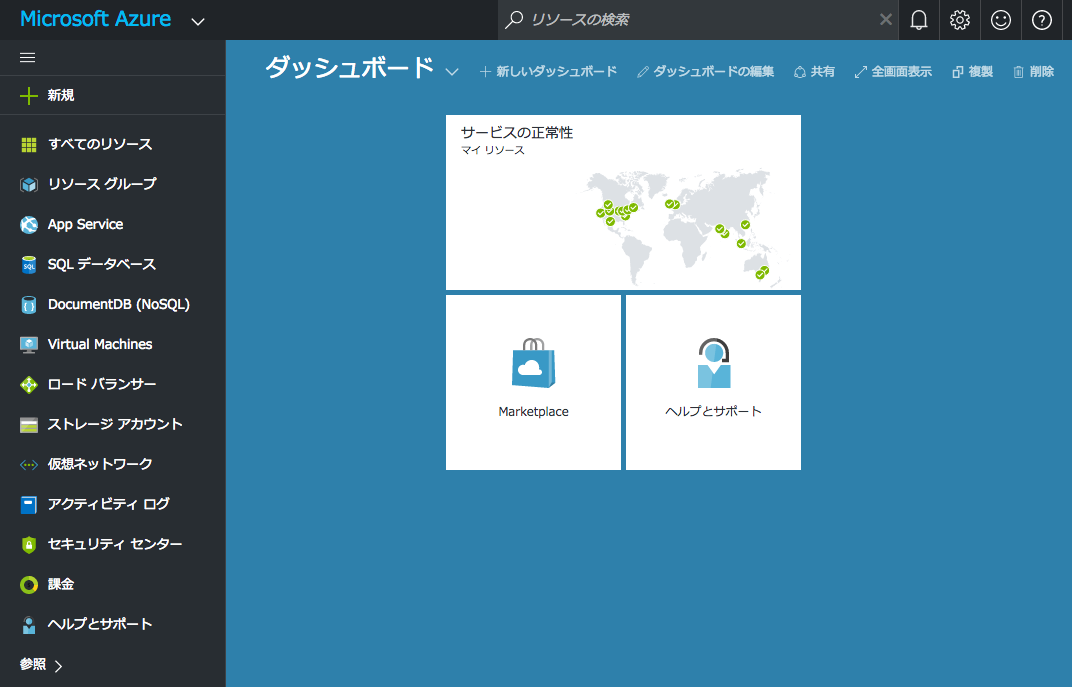This screenshot has width=1072, height=687.
Task: Open App Service from the sidebar
Action: [x=85, y=224]
